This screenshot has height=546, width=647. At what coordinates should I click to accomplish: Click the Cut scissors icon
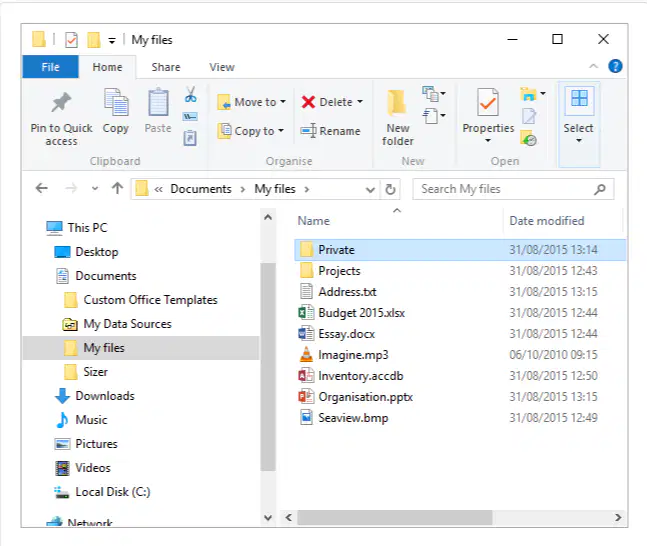coord(190,95)
